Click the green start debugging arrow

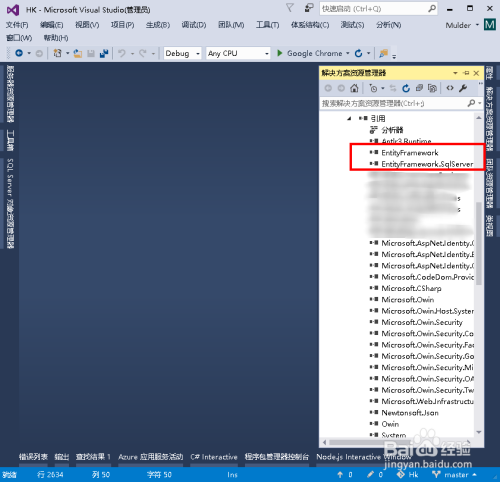point(280,53)
